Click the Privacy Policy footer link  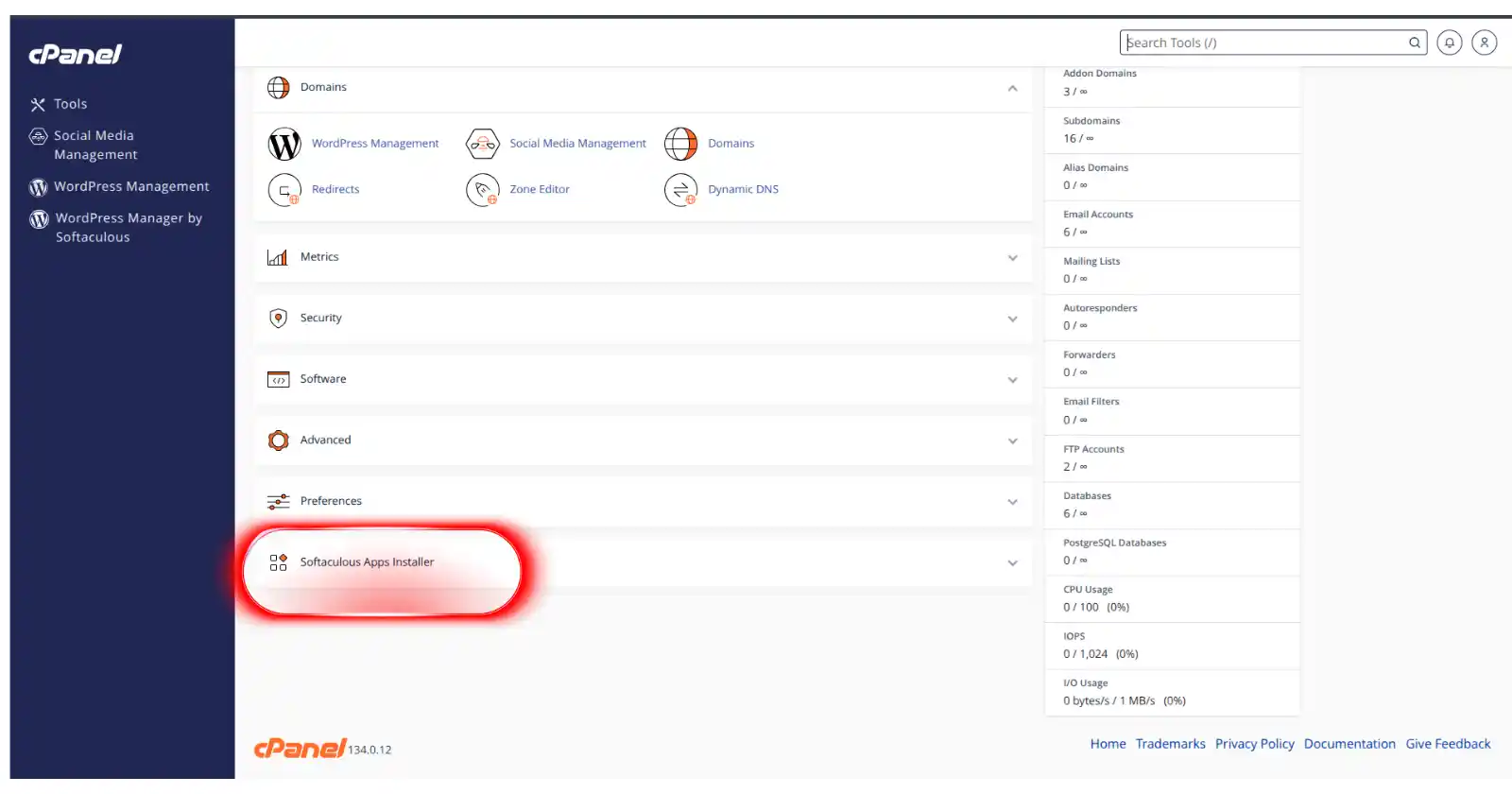point(1254,745)
